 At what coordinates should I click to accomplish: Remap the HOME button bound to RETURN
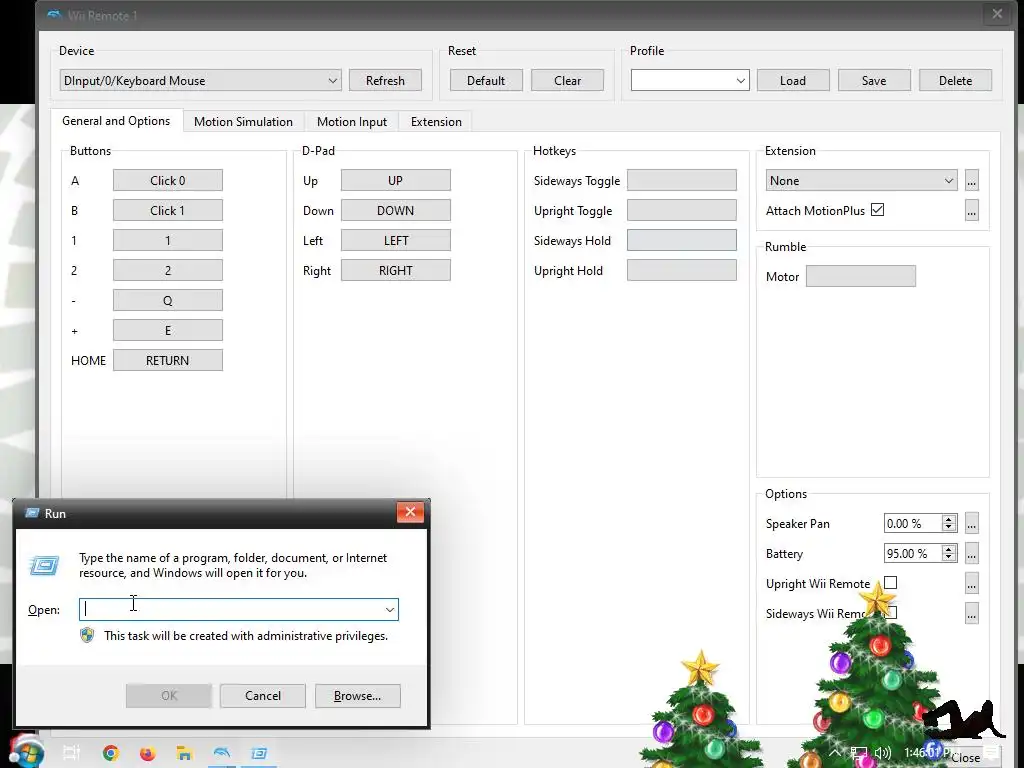pyautogui.click(x=168, y=360)
